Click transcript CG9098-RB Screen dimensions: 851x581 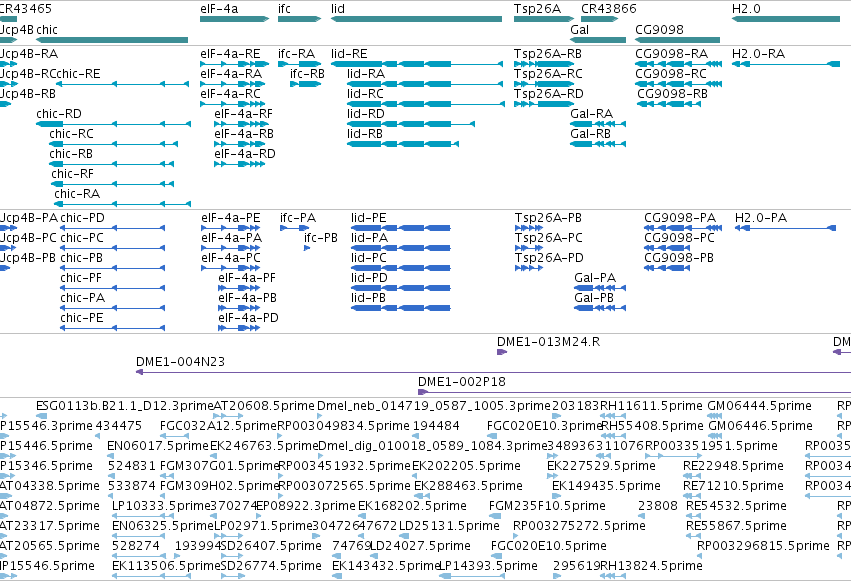click(669, 104)
